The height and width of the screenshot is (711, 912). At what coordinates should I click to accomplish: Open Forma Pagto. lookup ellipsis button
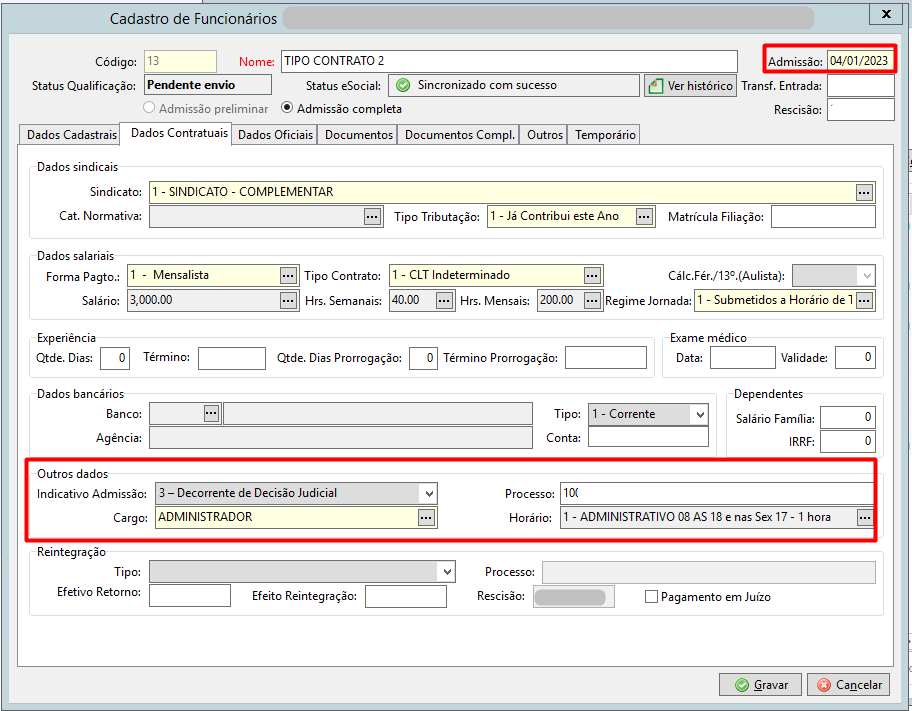288,276
